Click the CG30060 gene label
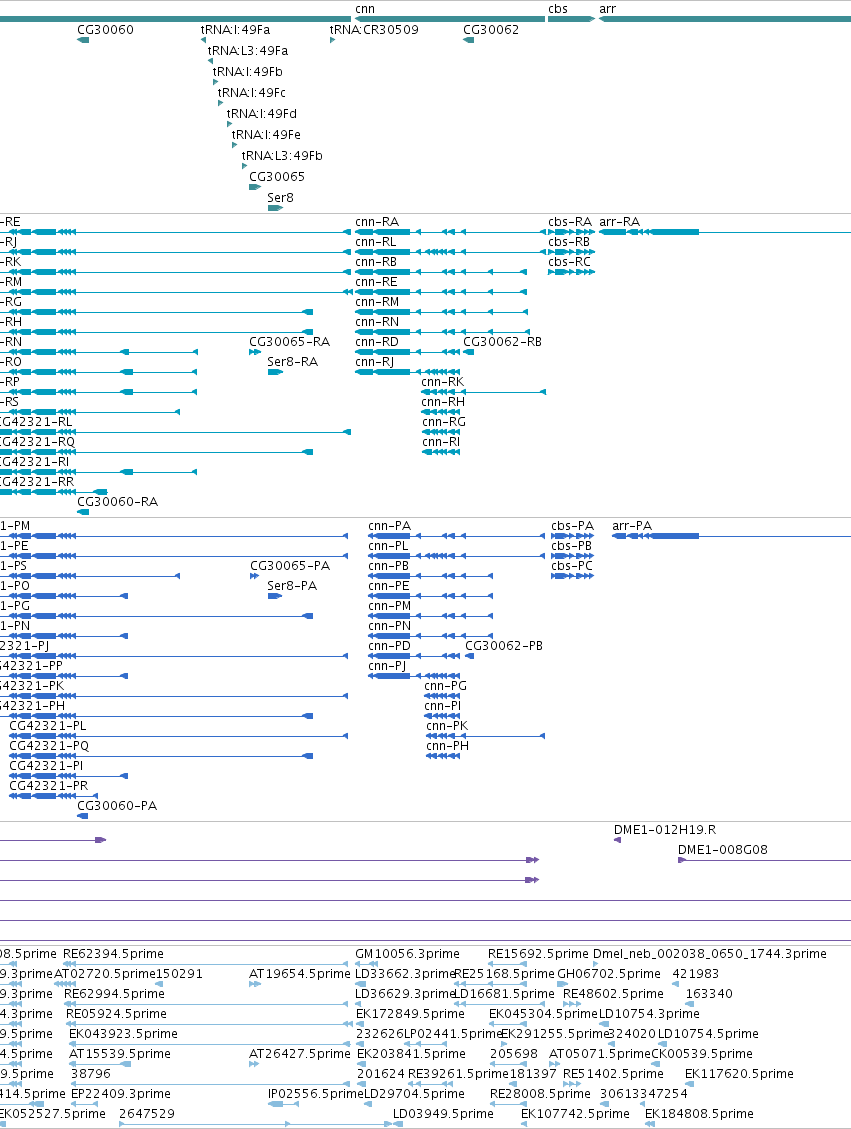 pyautogui.click(x=105, y=30)
